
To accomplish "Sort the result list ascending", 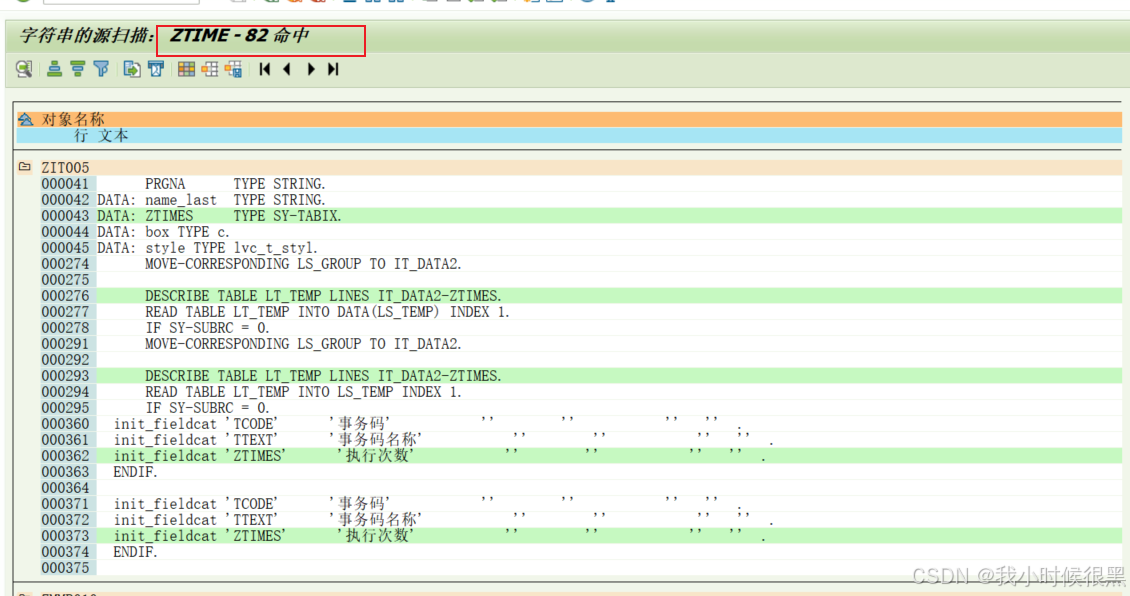I will [53, 69].
